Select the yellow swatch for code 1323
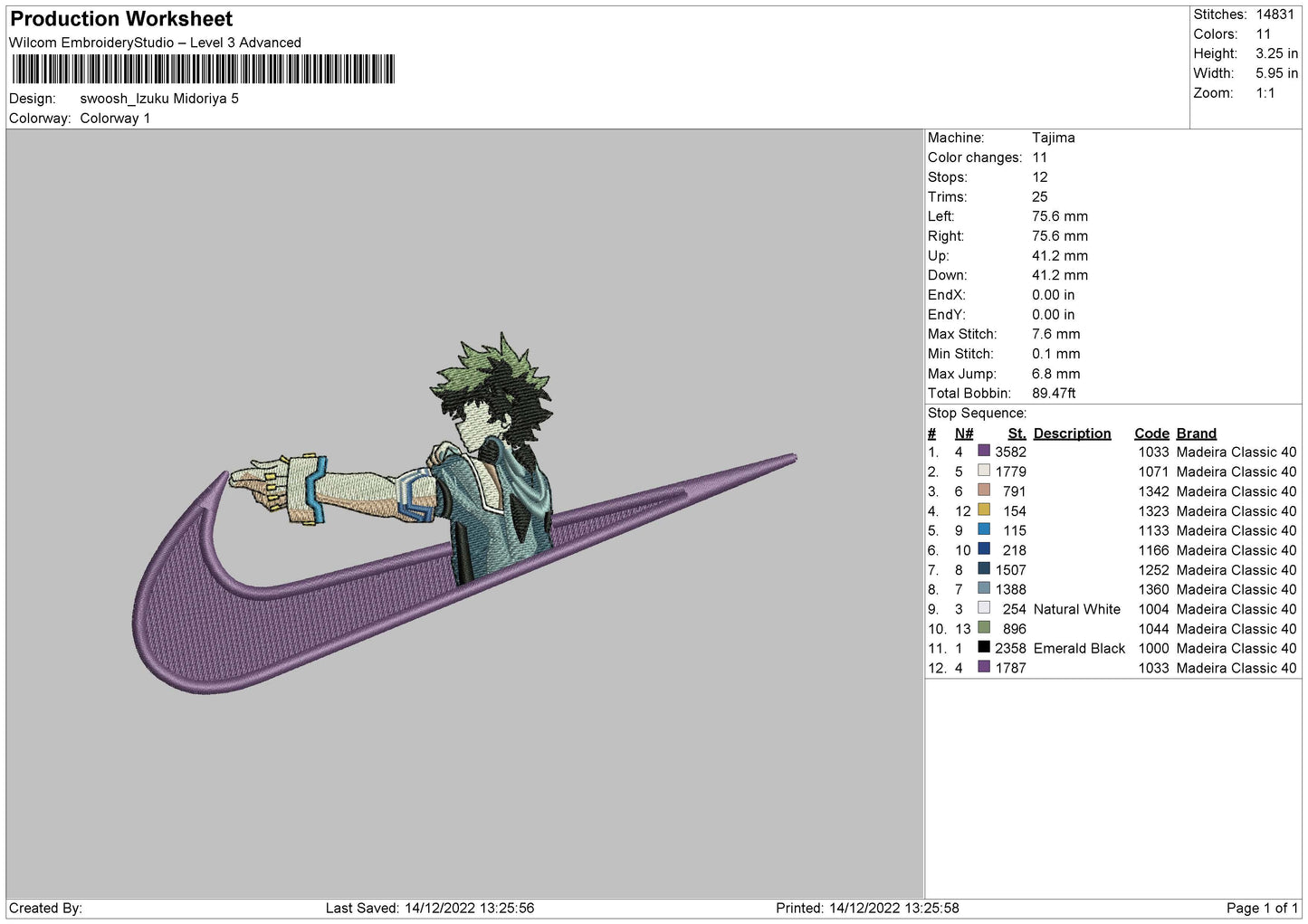Screen dimensions: 1308x924 point(984,510)
